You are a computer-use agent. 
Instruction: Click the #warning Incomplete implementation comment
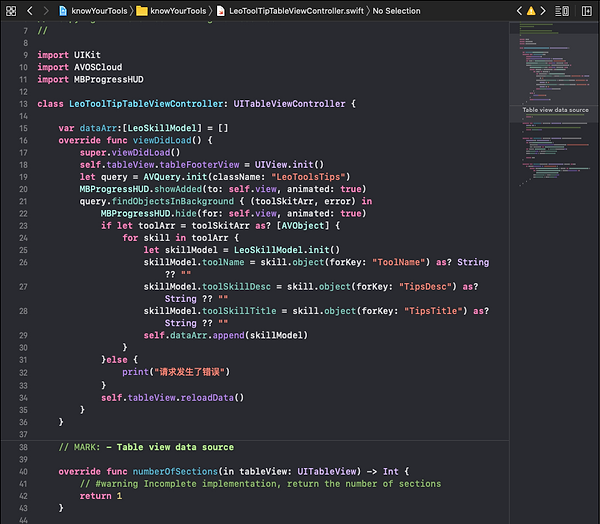pos(260,484)
